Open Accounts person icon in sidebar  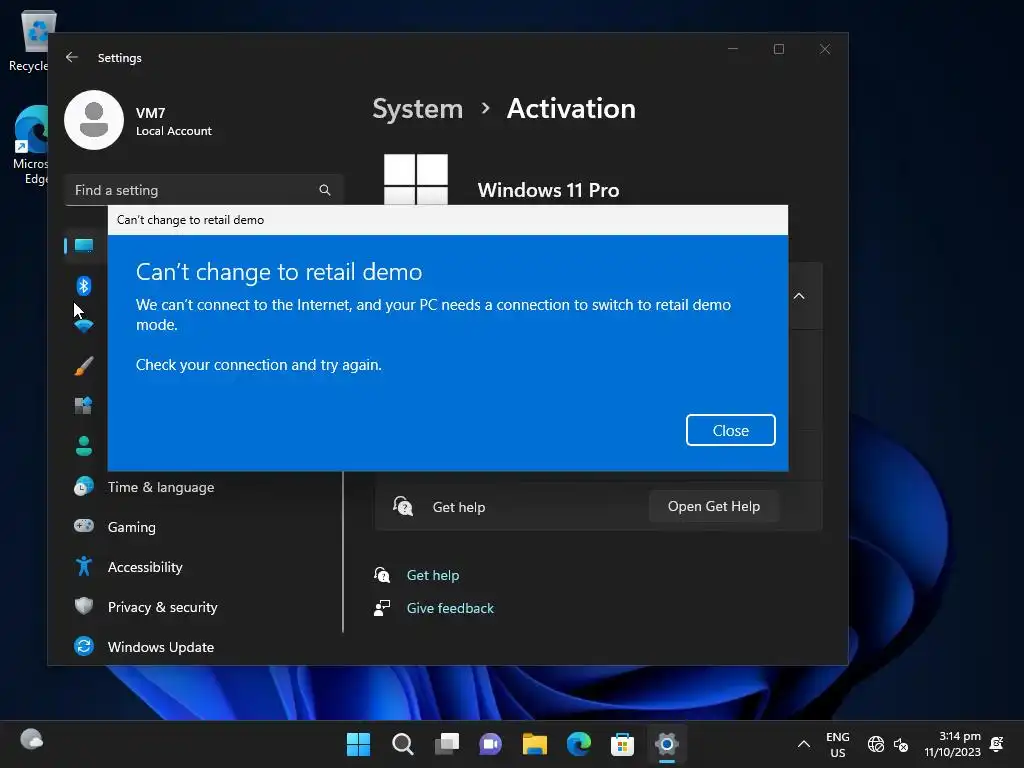tap(84, 446)
